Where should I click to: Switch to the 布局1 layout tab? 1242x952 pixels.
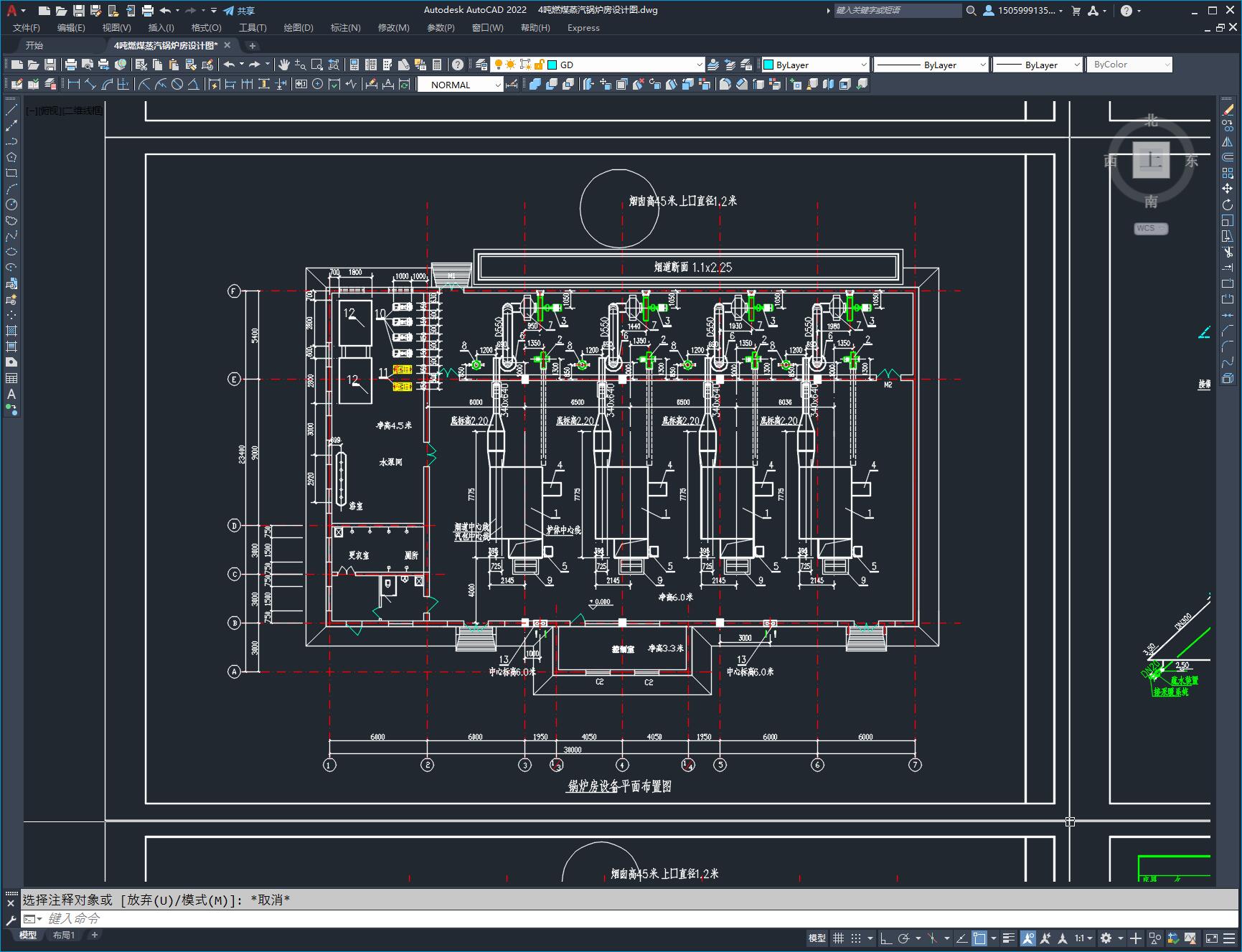(x=64, y=935)
